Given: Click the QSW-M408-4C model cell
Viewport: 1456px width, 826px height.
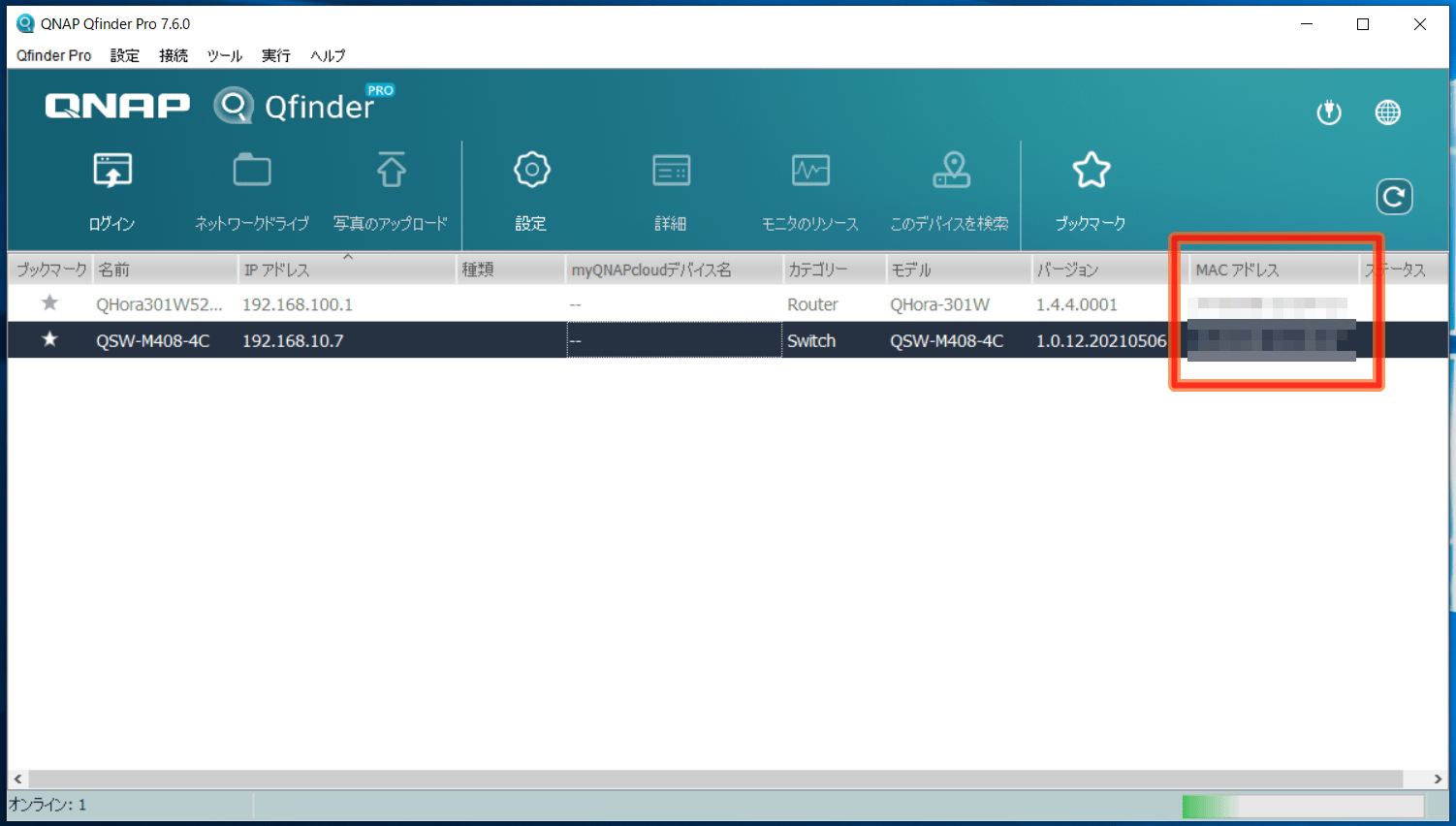Looking at the screenshot, I should pos(946,340).
